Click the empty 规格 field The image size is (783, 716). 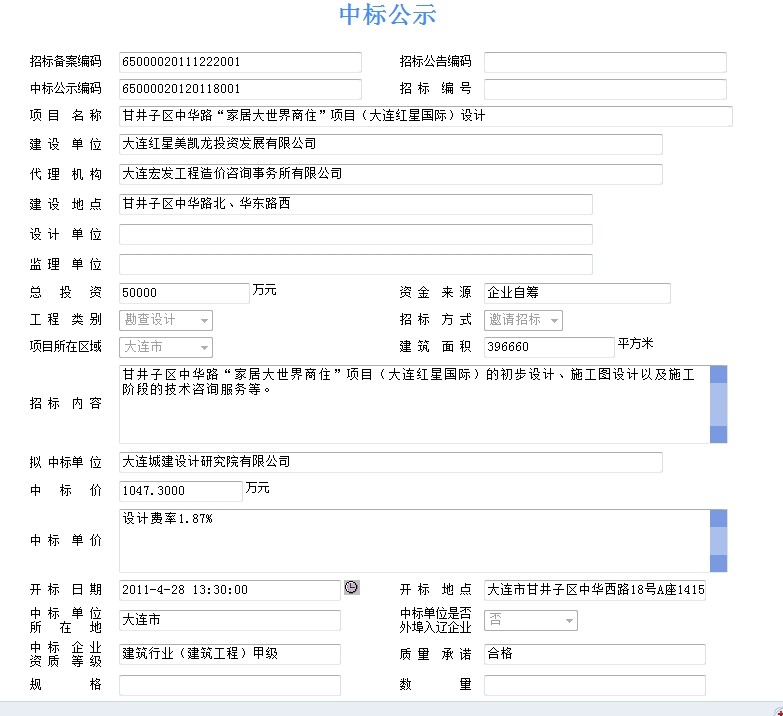[230, 685]
